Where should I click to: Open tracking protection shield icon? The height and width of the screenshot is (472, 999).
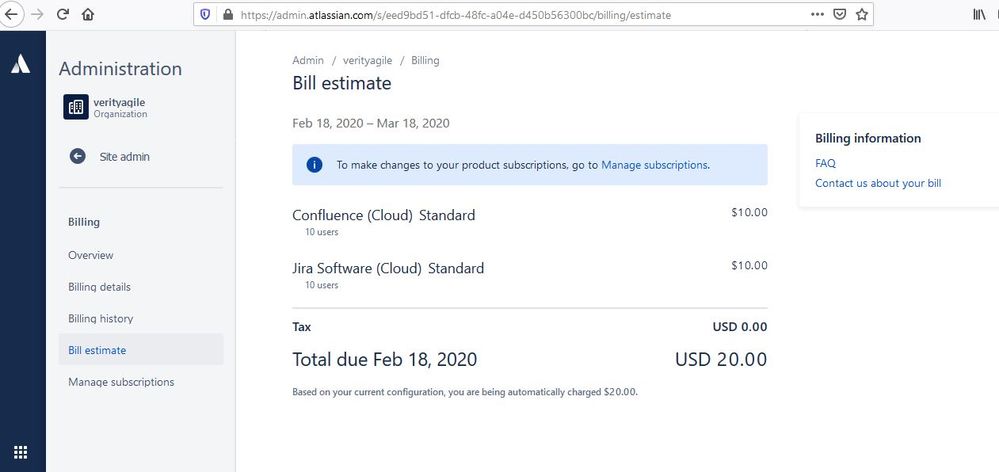coord(205,14)
